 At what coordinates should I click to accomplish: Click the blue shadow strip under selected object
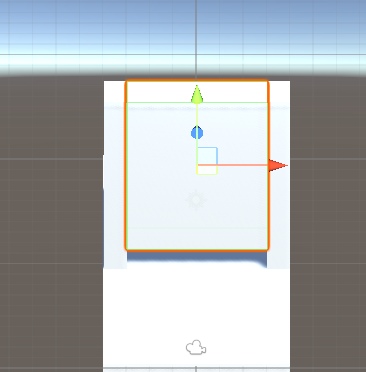197,257
